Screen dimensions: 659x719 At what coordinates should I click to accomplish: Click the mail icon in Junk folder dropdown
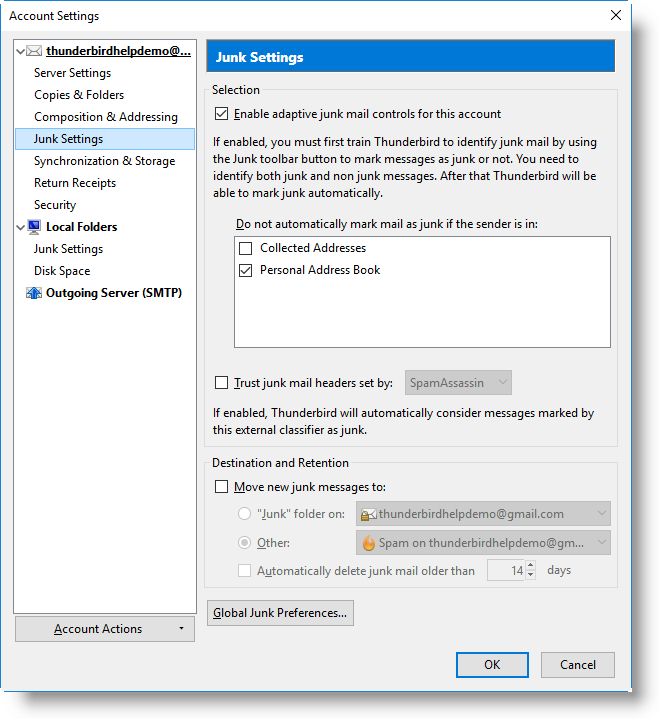tap(369, 514)
